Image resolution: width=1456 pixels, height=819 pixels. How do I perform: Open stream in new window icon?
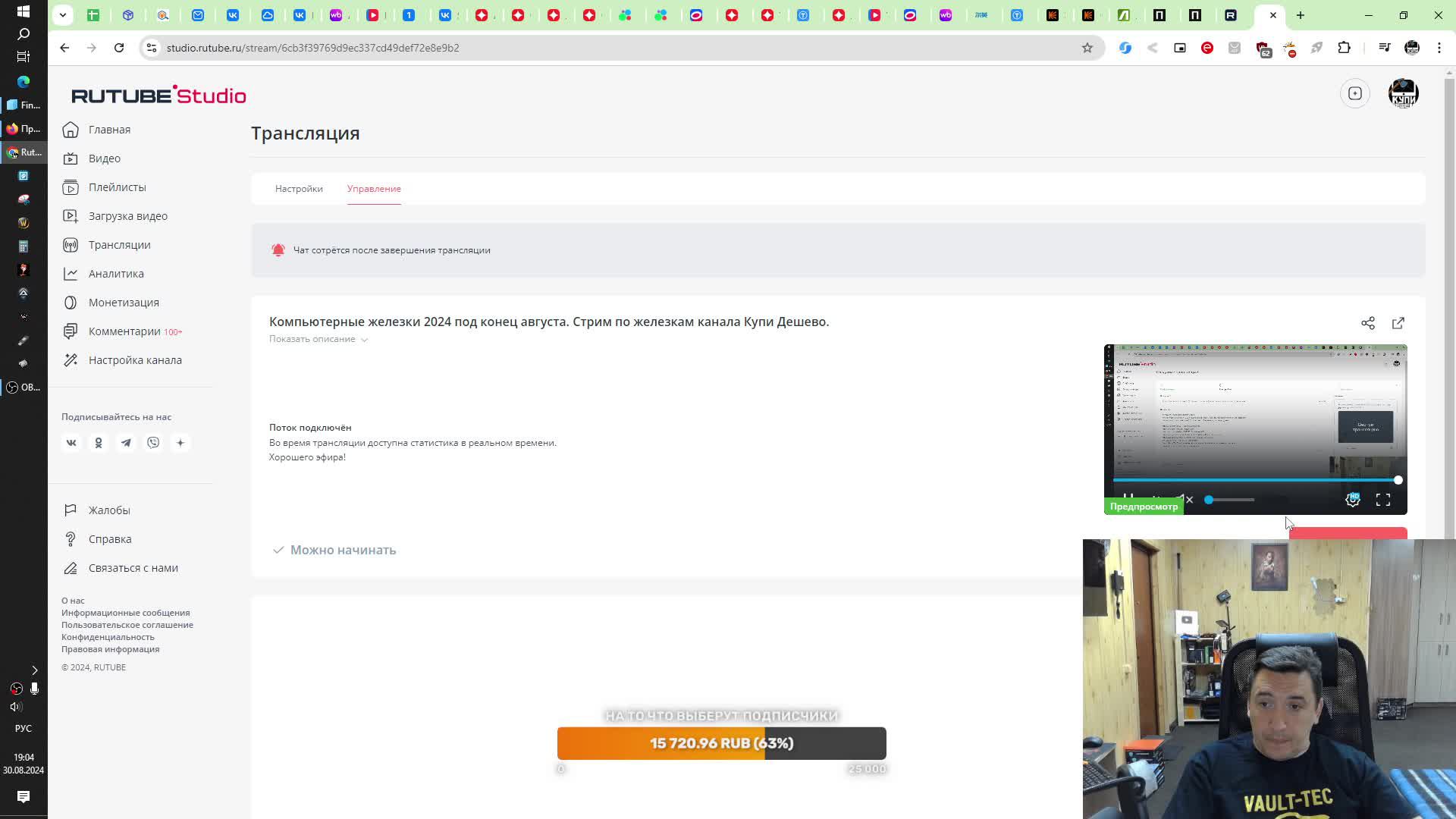click(1398, 323)
